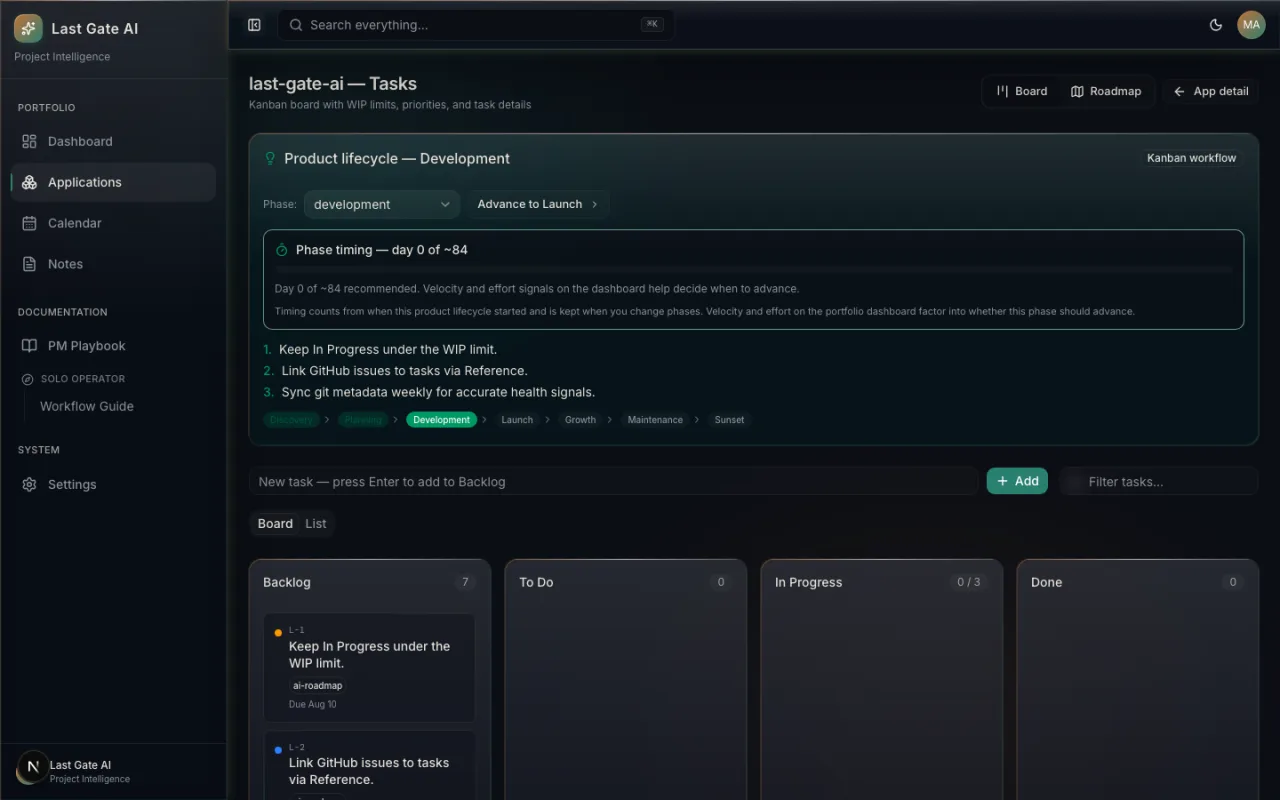Focus the Filter tasks field
The height and width of the screenshot is (800, 1280).
click(1159, 481)
